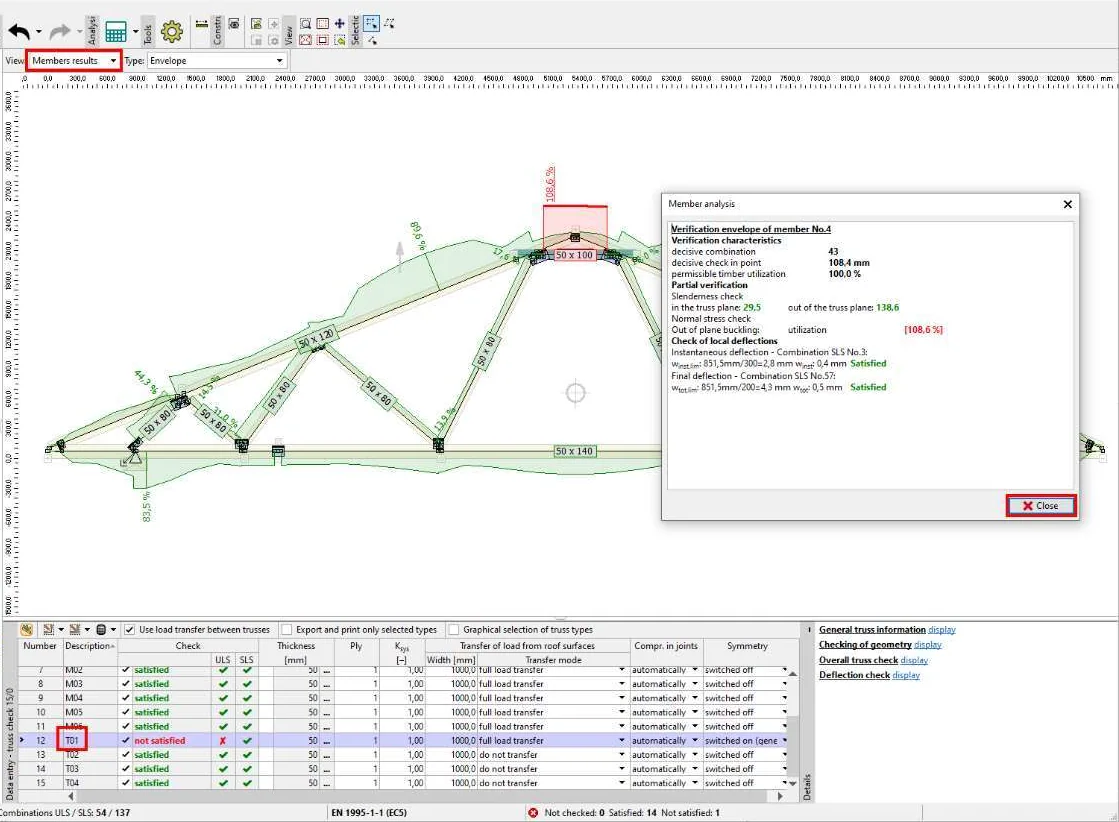This screenshot has width=1119, height=822.
Task: Click the green image icon left of View label
Action: tap(256, 24)
